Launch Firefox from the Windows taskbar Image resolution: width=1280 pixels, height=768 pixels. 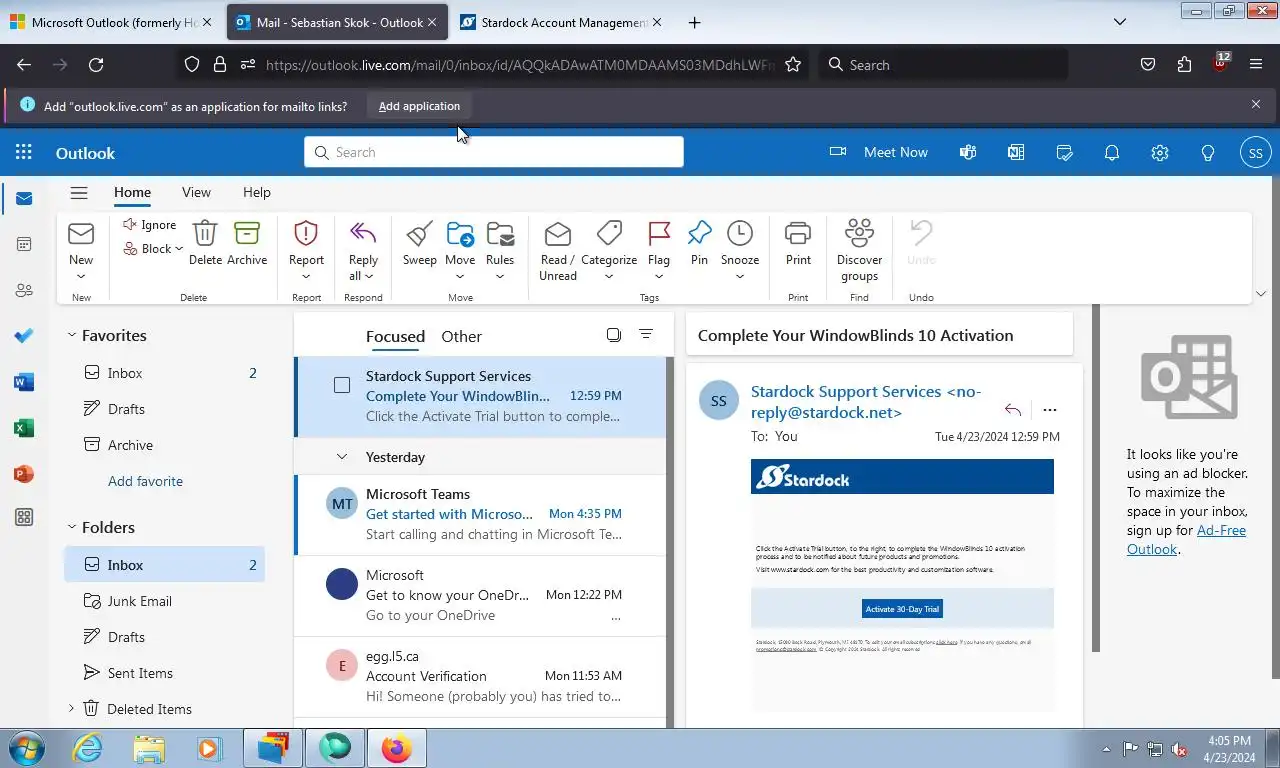[x=396, y=747]
